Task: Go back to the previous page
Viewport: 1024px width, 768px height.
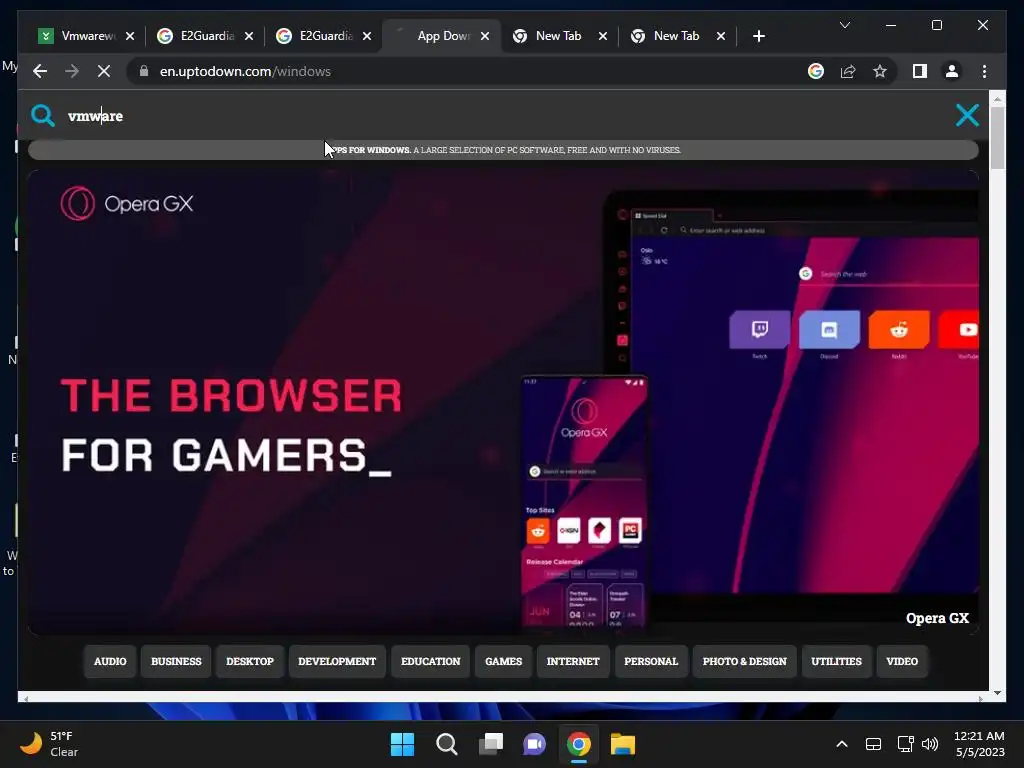Action: point(40,71)
